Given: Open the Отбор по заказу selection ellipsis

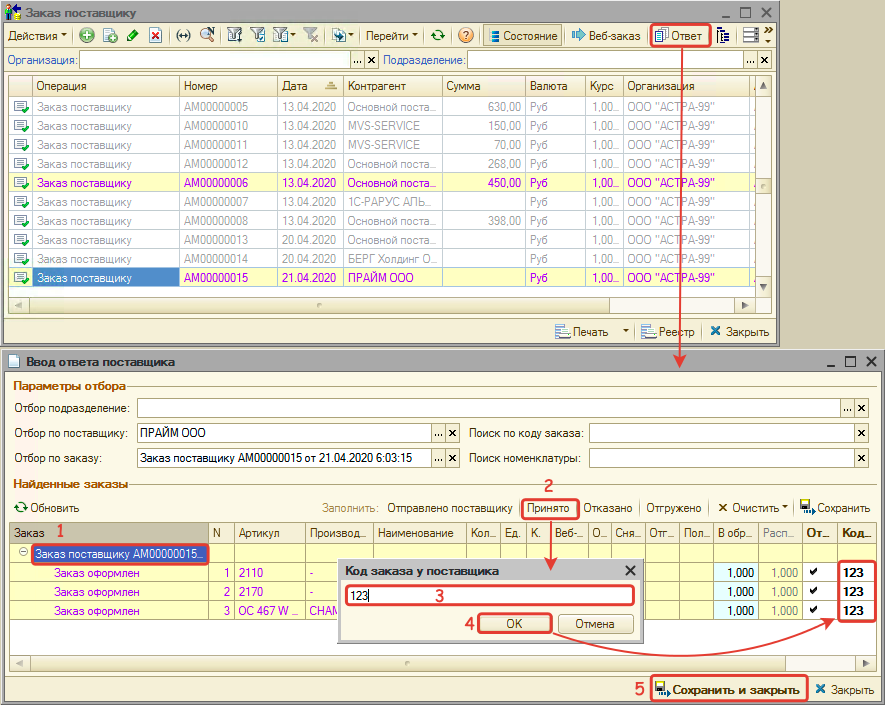Looking at the screenshot, I should click(x=439, y=458).
